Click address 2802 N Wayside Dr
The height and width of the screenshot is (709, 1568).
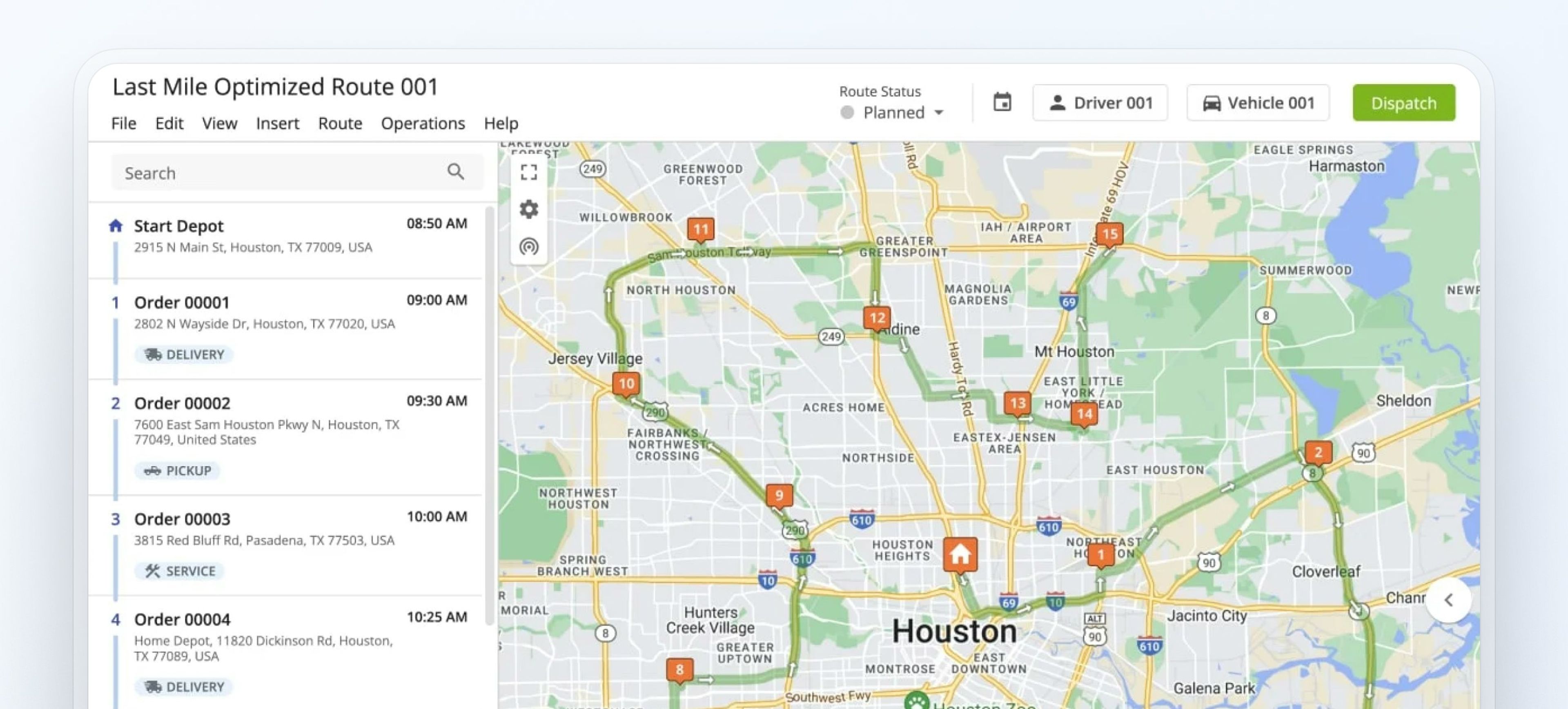click(x=264, y=324)
